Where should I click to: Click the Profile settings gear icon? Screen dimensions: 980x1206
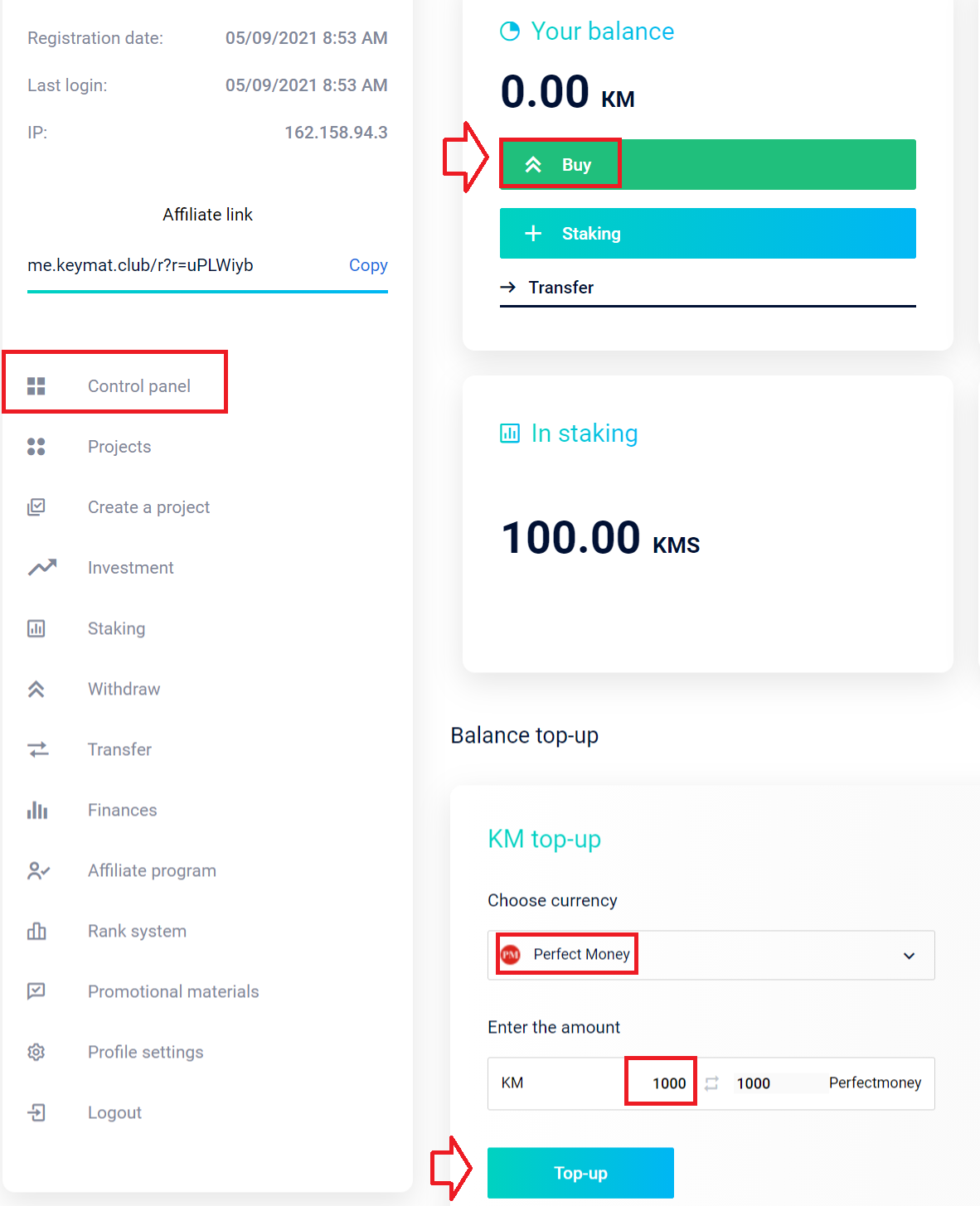[36, 1052]
